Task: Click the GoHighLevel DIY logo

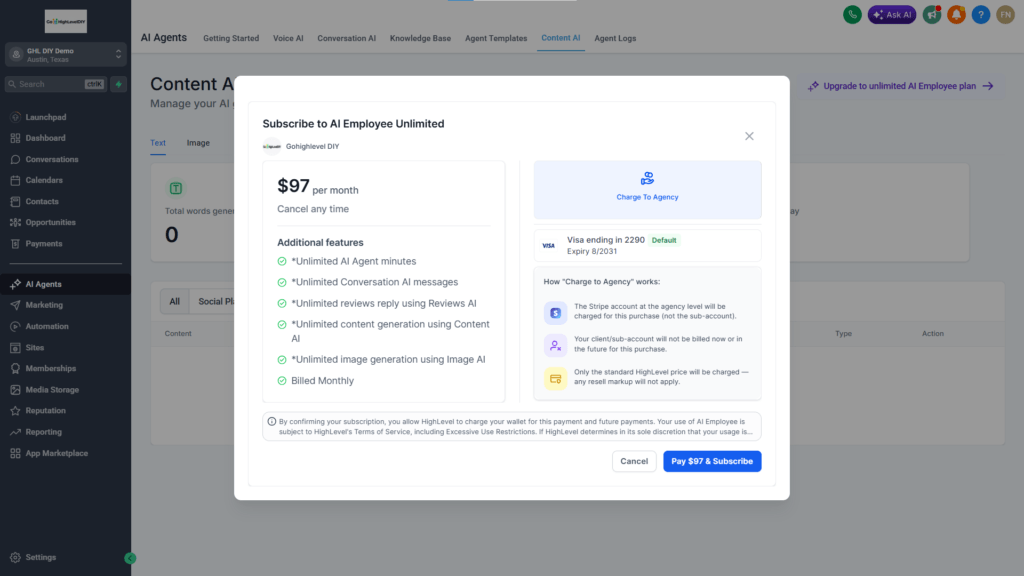Action: (65, 22)
